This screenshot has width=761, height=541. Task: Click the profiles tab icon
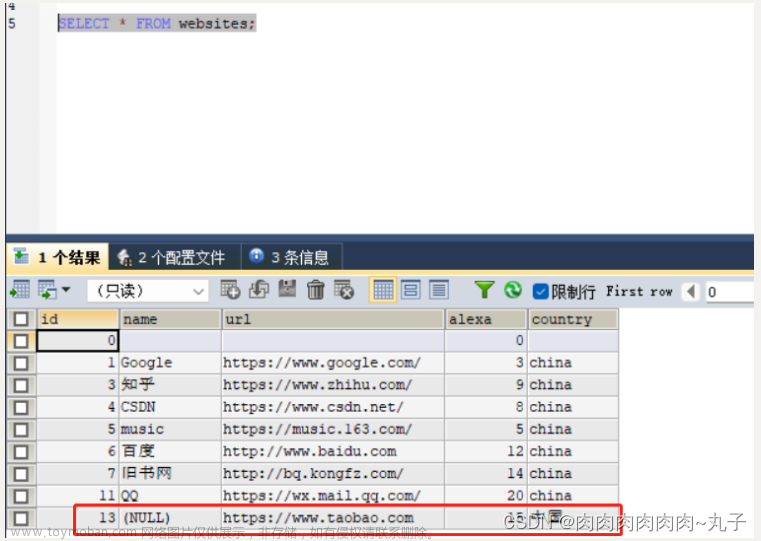pyautogui.click(x=124, y=257)
